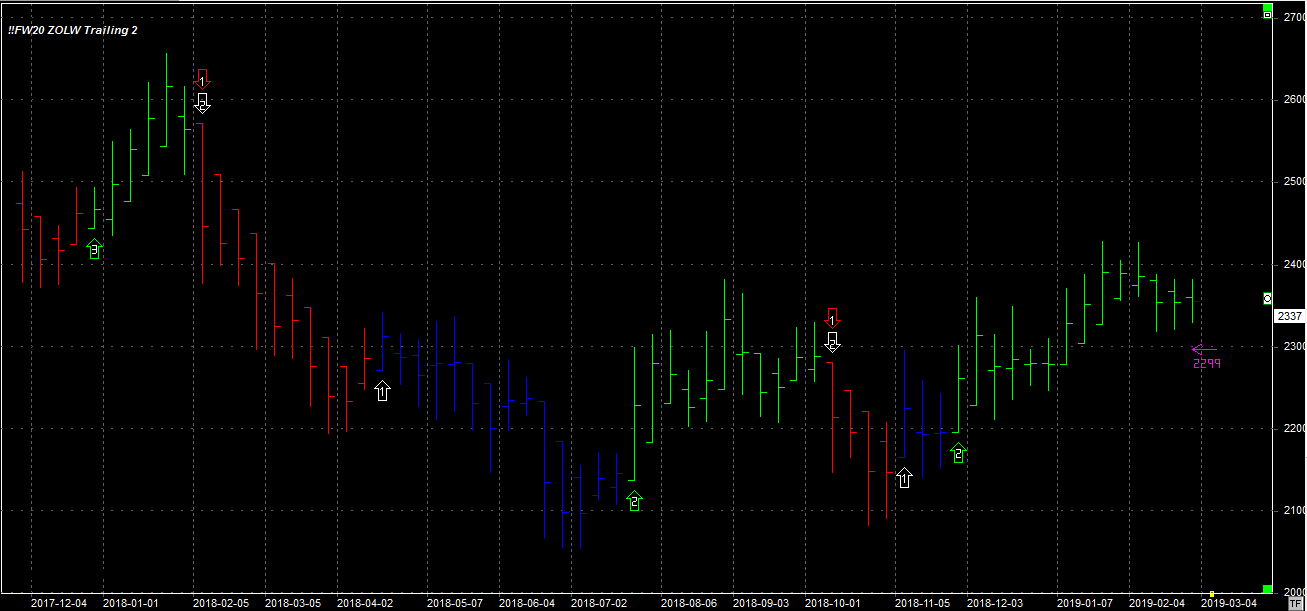Click the white up arrow near November 2018
The height and width of the screenshot is (611, 1307).
(x=904, y=477)
